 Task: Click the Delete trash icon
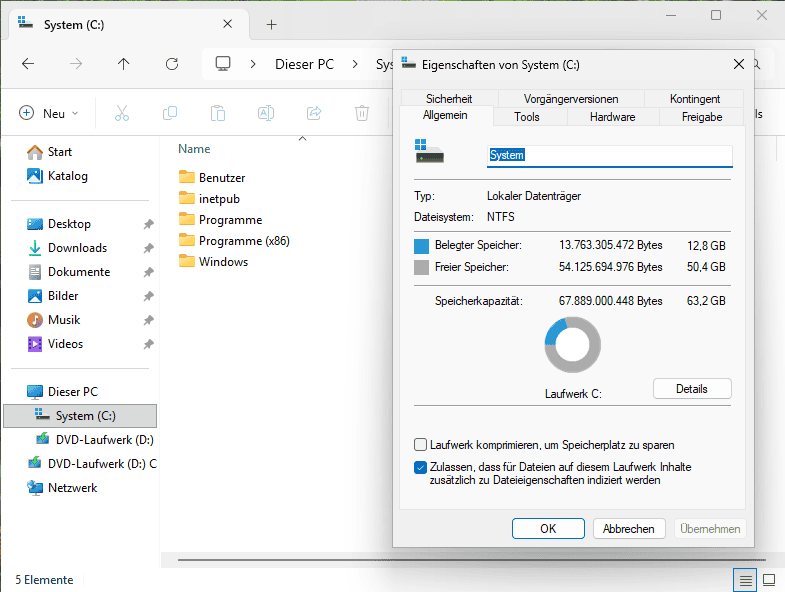[362, 114]
